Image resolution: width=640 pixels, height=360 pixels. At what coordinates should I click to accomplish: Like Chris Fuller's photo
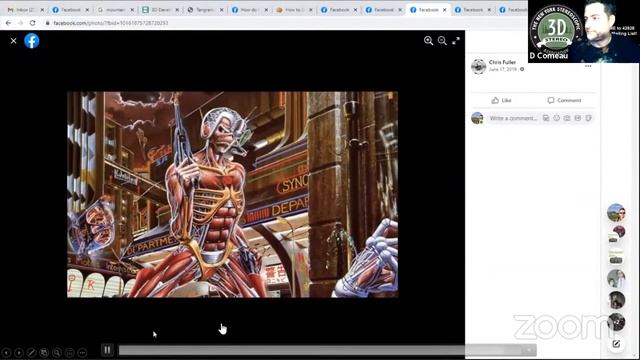coord(501,100)
